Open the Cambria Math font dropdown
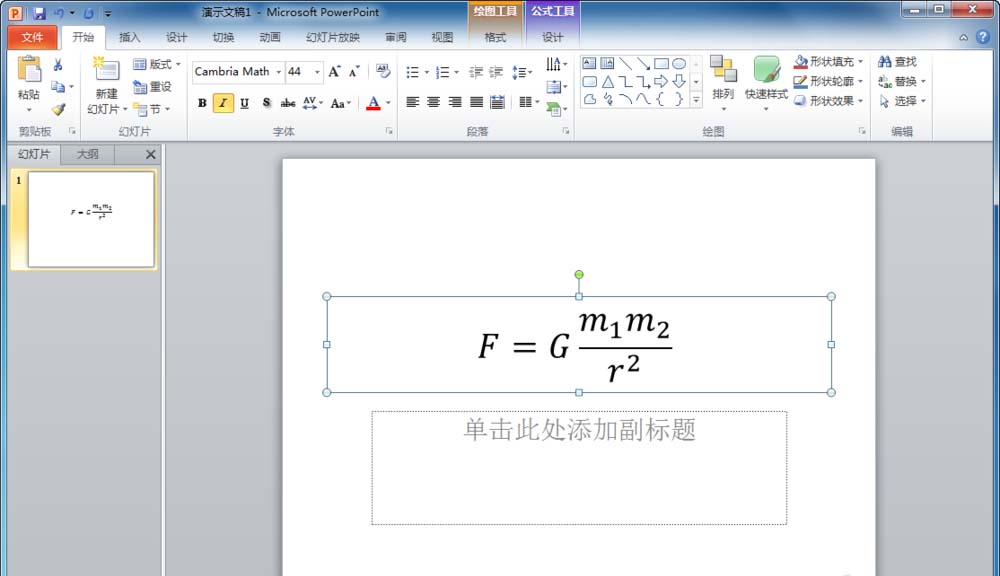Image resolution: width=1000 pixels, height=576 pixels. [278, 71]
